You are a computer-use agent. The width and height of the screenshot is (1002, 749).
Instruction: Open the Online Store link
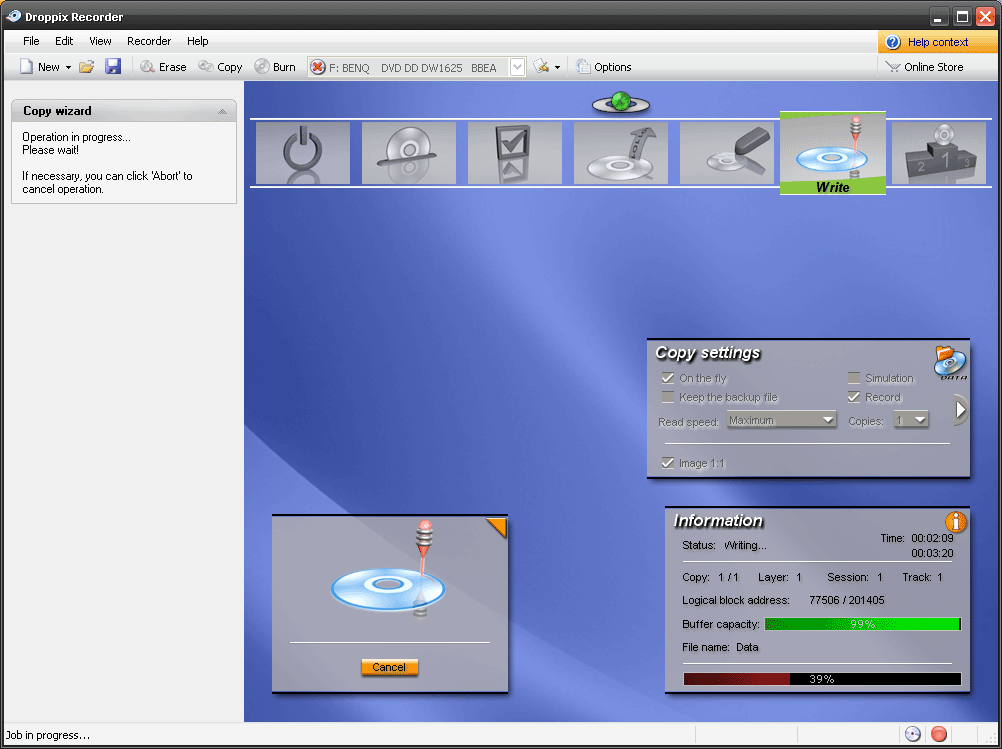click(924, 67)
